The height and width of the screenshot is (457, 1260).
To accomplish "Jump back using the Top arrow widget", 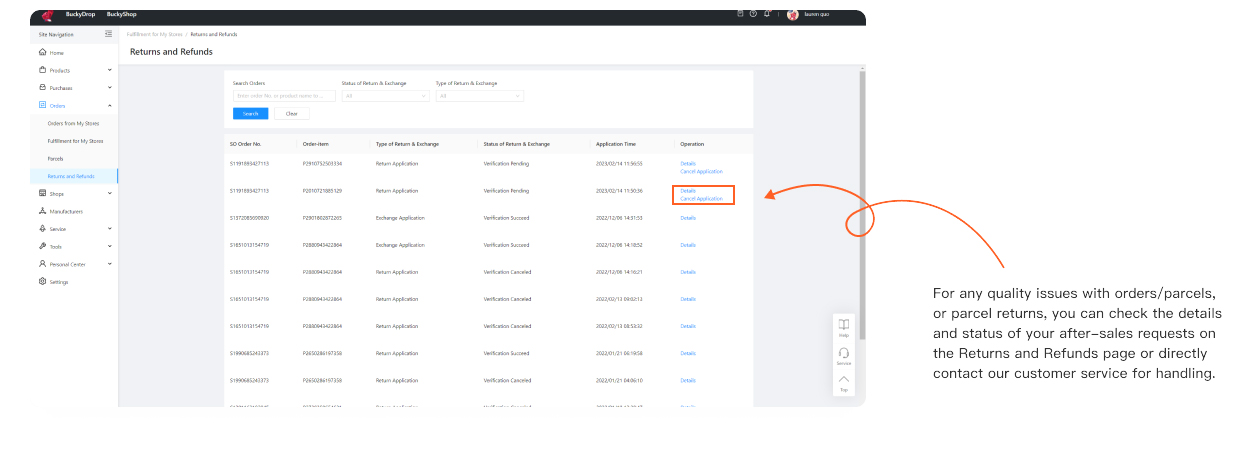I will point(844,380).
